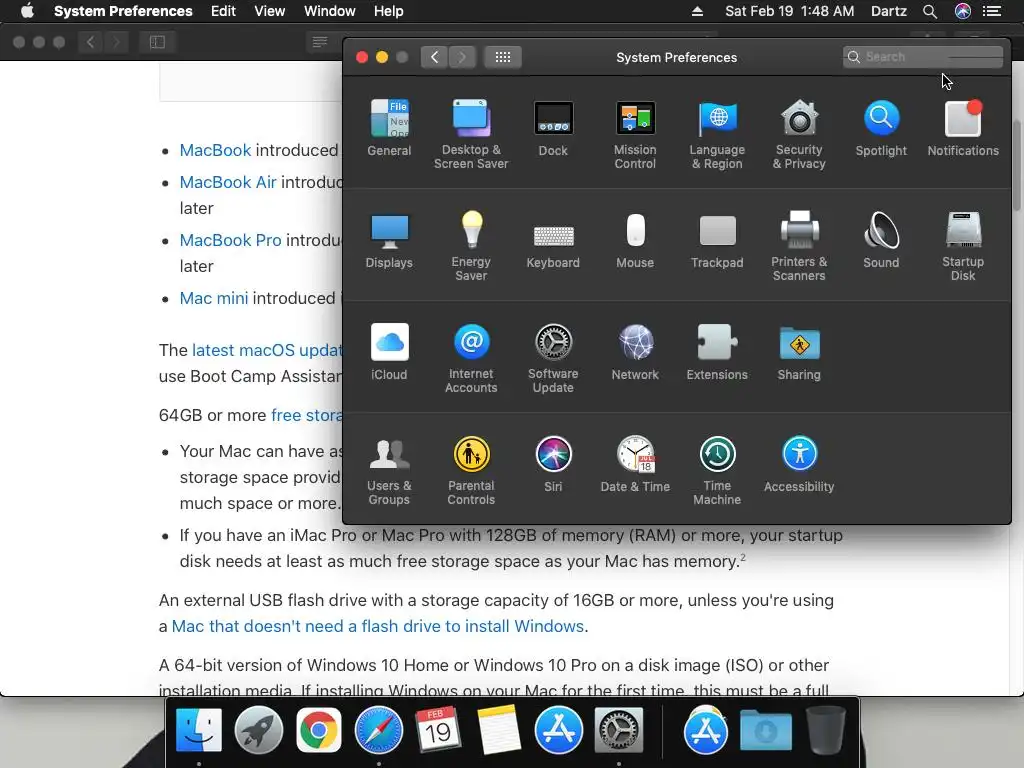Open the Help menu
The image size is (1024, 768).
click(x=389, y=11)
